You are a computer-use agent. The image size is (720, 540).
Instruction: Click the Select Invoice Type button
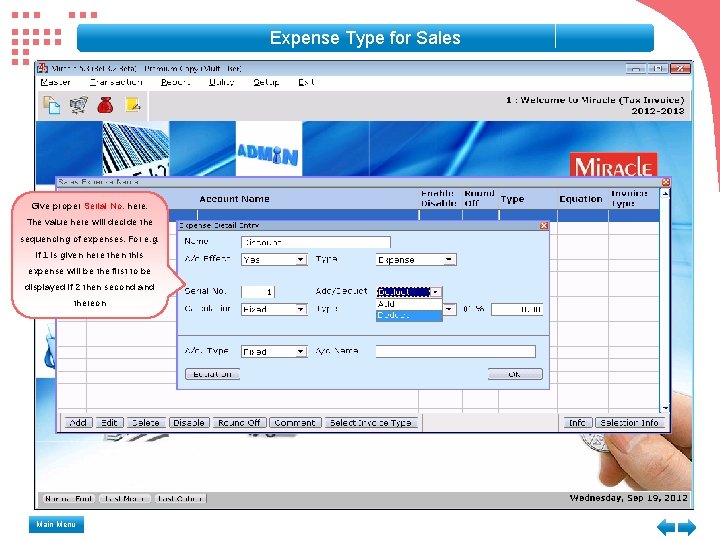point(371,423)
